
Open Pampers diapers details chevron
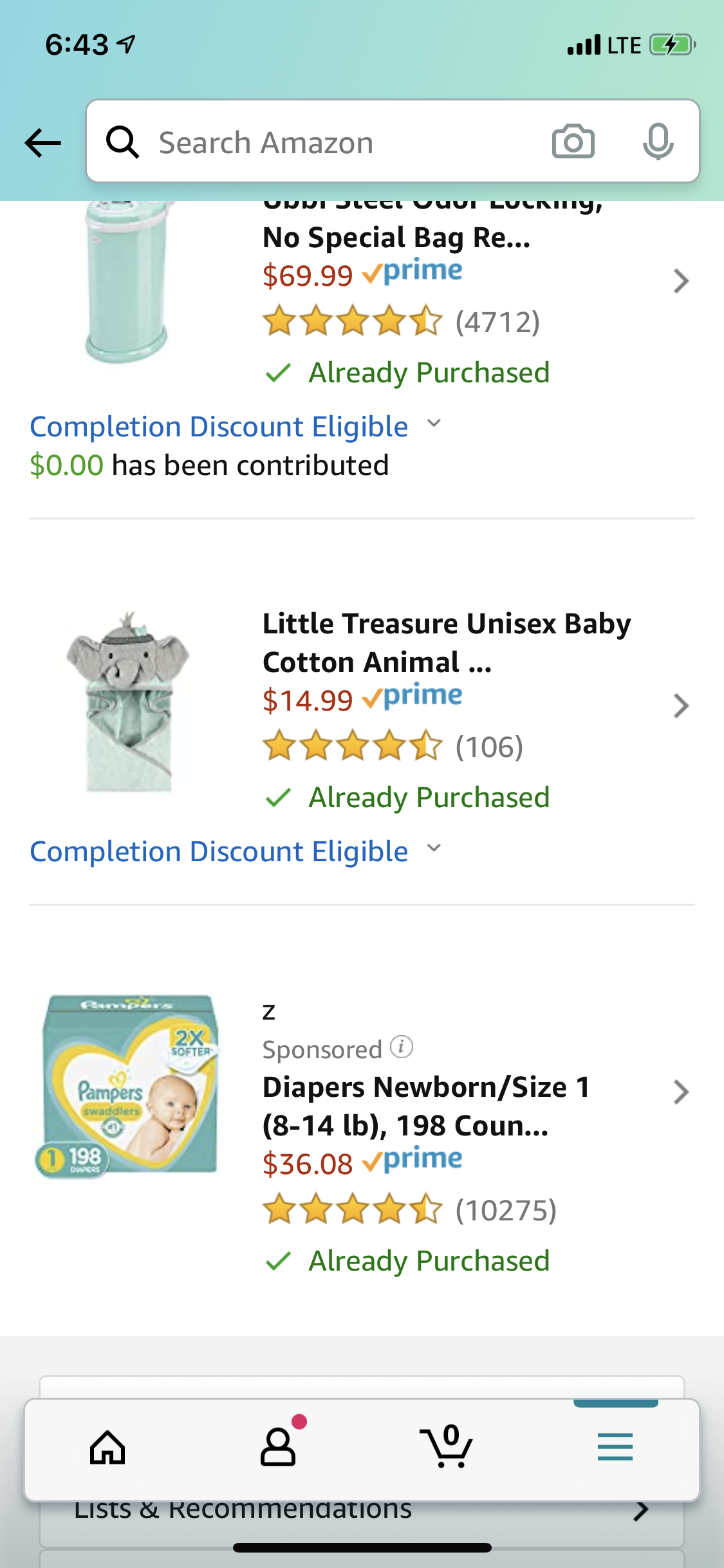point(680,1092)
